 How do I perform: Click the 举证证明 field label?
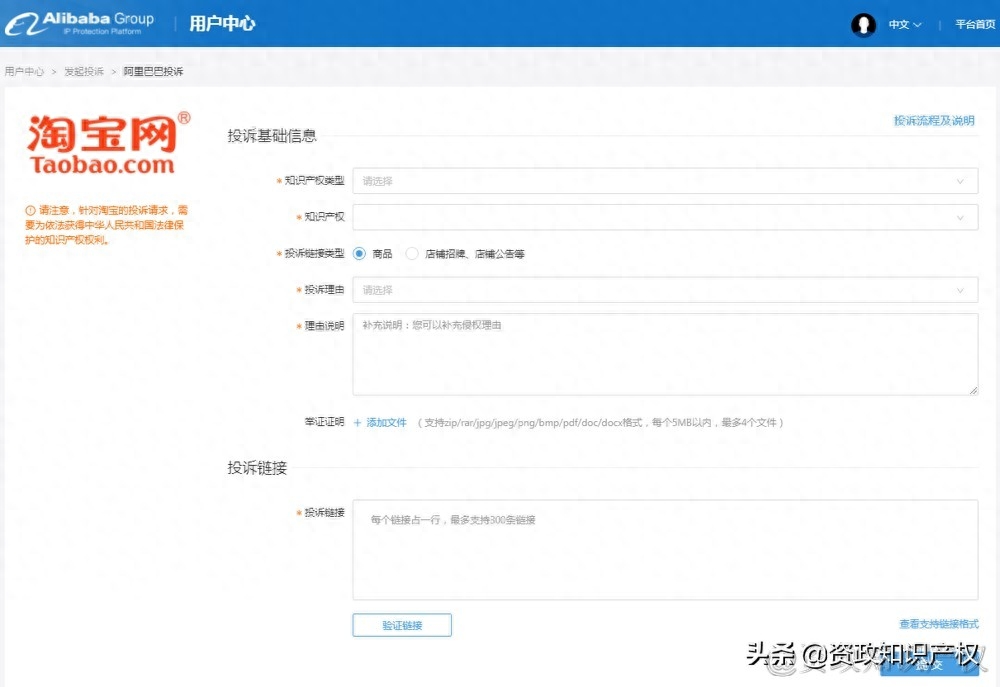pyautogui.click(x=324, y=422)
